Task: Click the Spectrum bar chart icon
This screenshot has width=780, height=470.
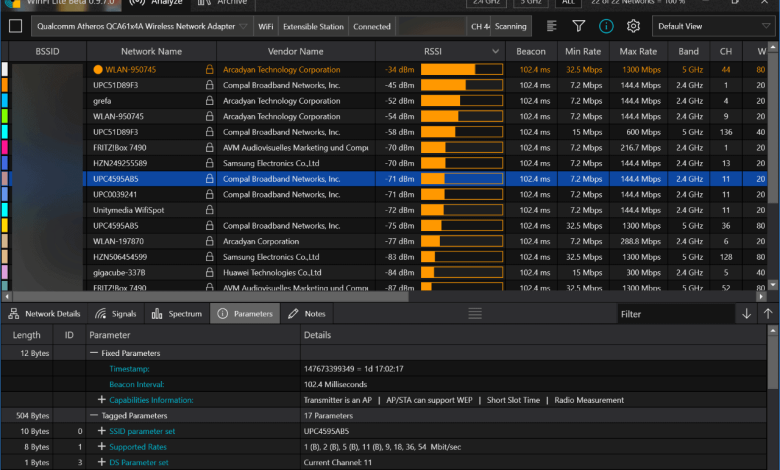Action: click(157, 313)
